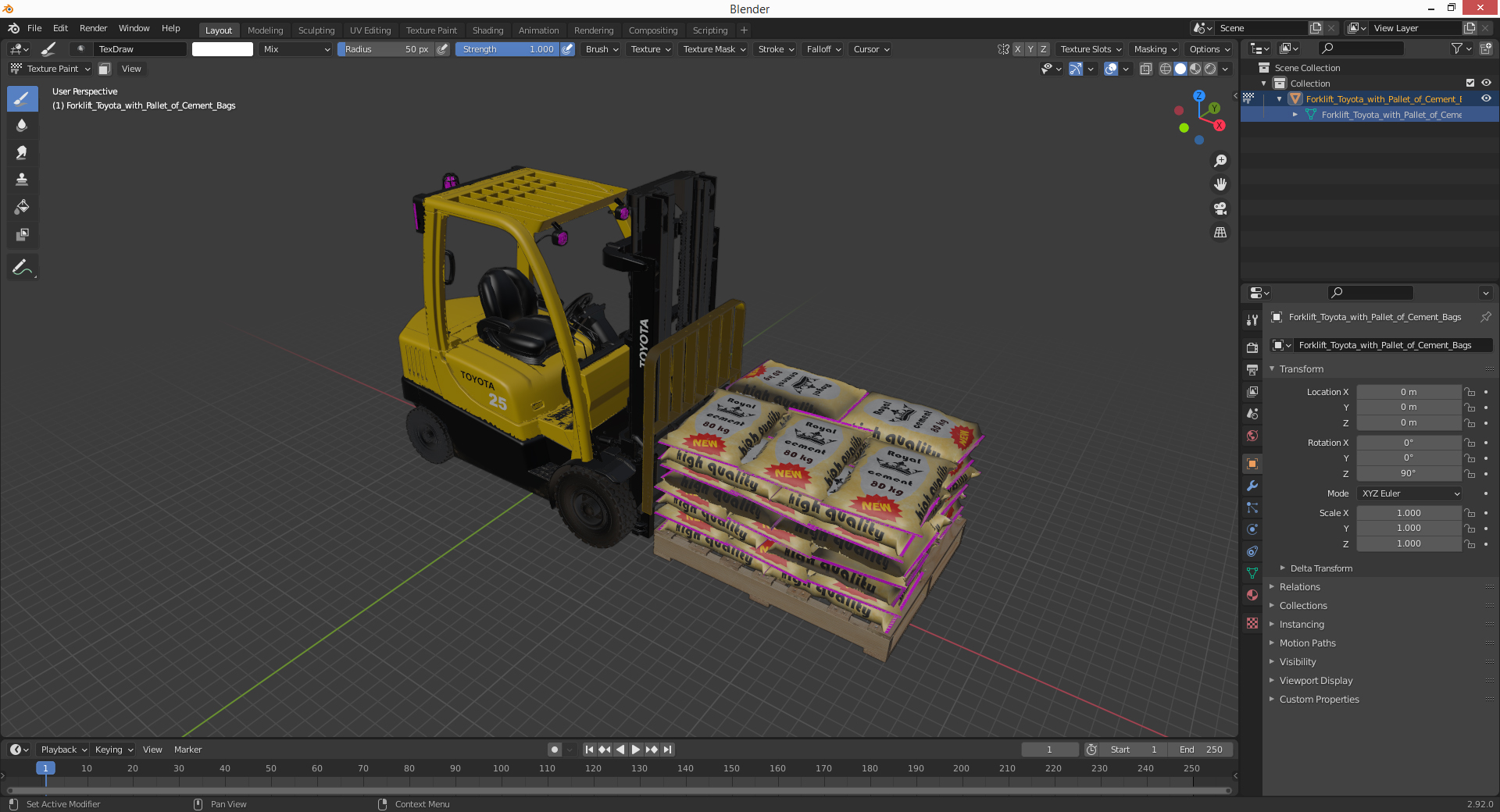Open the Modifier properties wrench tab

click(1252, 486)
